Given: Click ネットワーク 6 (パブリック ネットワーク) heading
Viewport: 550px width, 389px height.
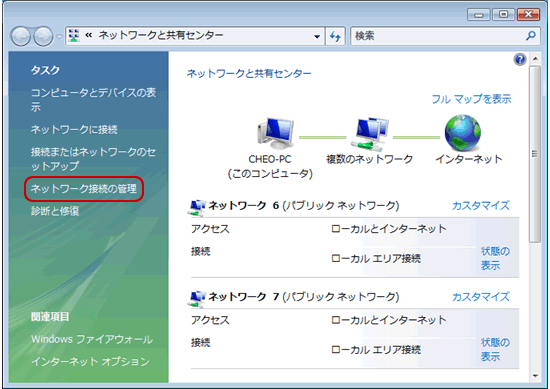Looking at the screenshot, I should pos(304,206).
